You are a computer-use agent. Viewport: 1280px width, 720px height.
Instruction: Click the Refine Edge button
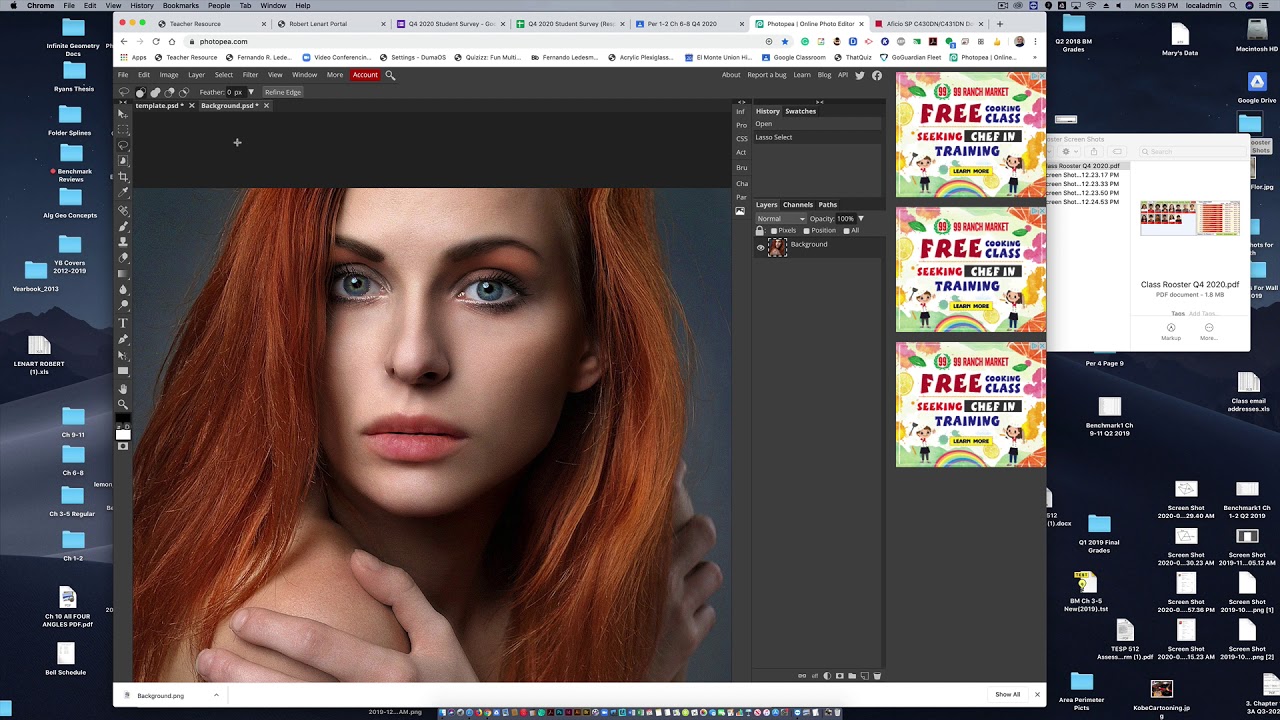pyautogui.click(x=283, y=92)
